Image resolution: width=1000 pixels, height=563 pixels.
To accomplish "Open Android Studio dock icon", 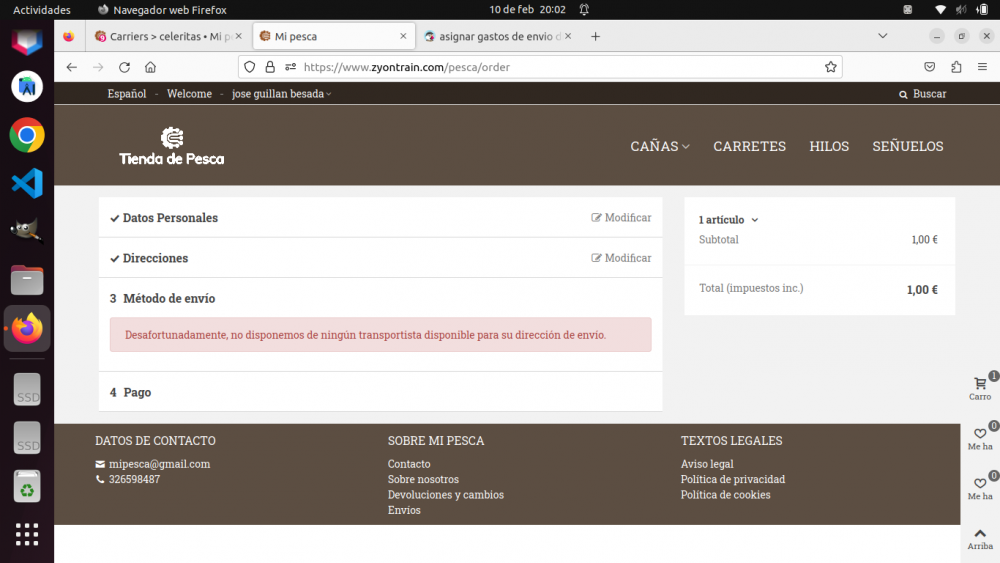I will 27,87.
